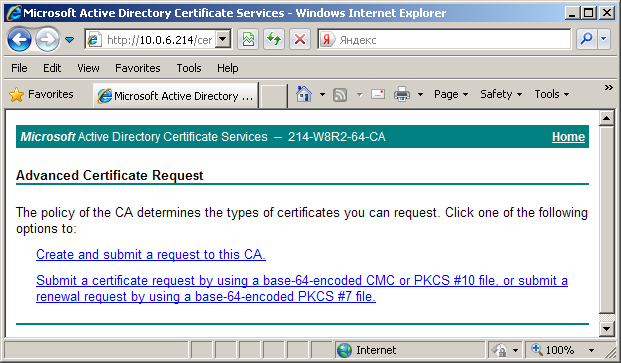Go back with the Back arrow button

(19, 40)
